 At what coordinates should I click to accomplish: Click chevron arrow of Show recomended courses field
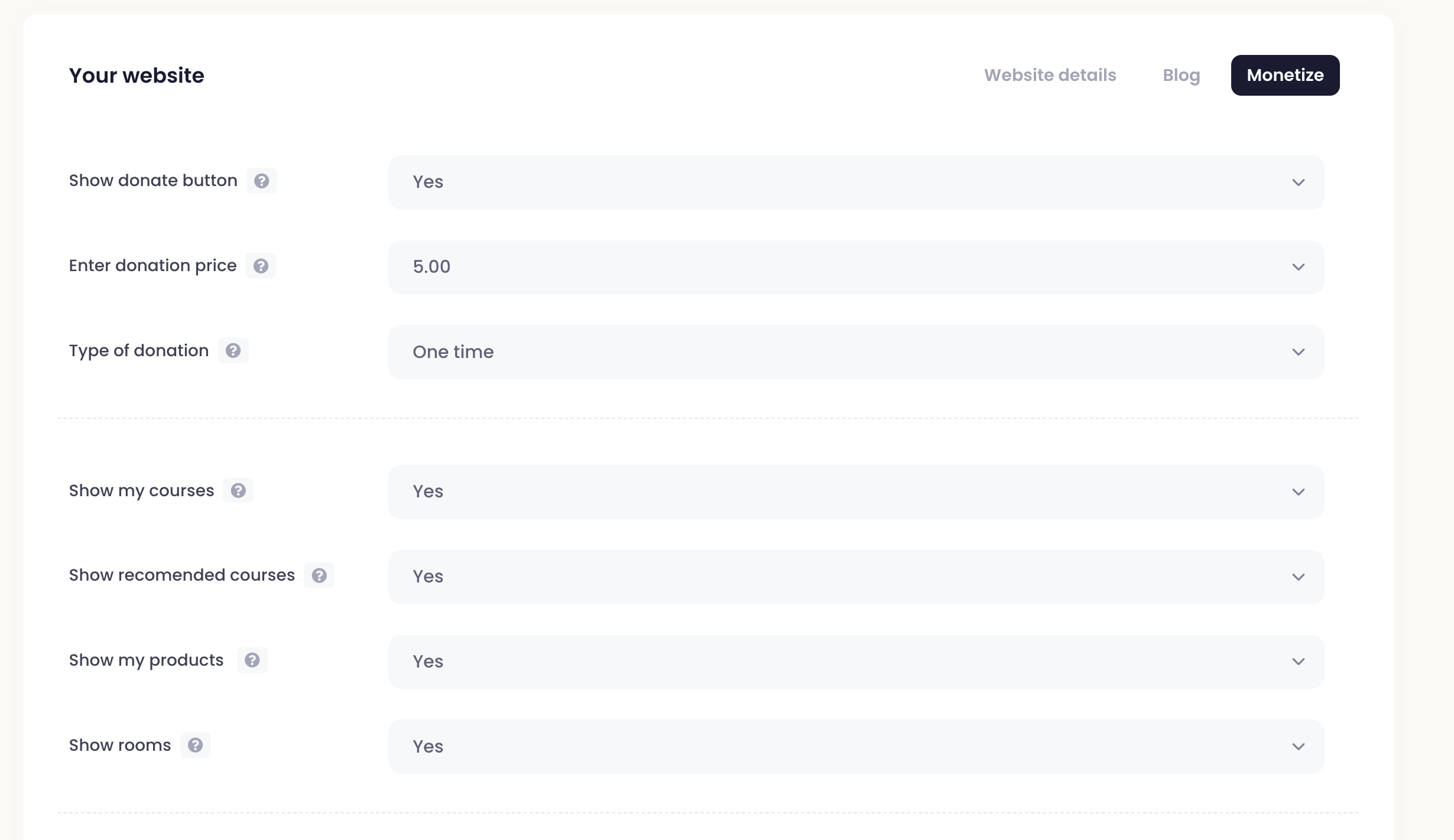tap(1298, 577)
